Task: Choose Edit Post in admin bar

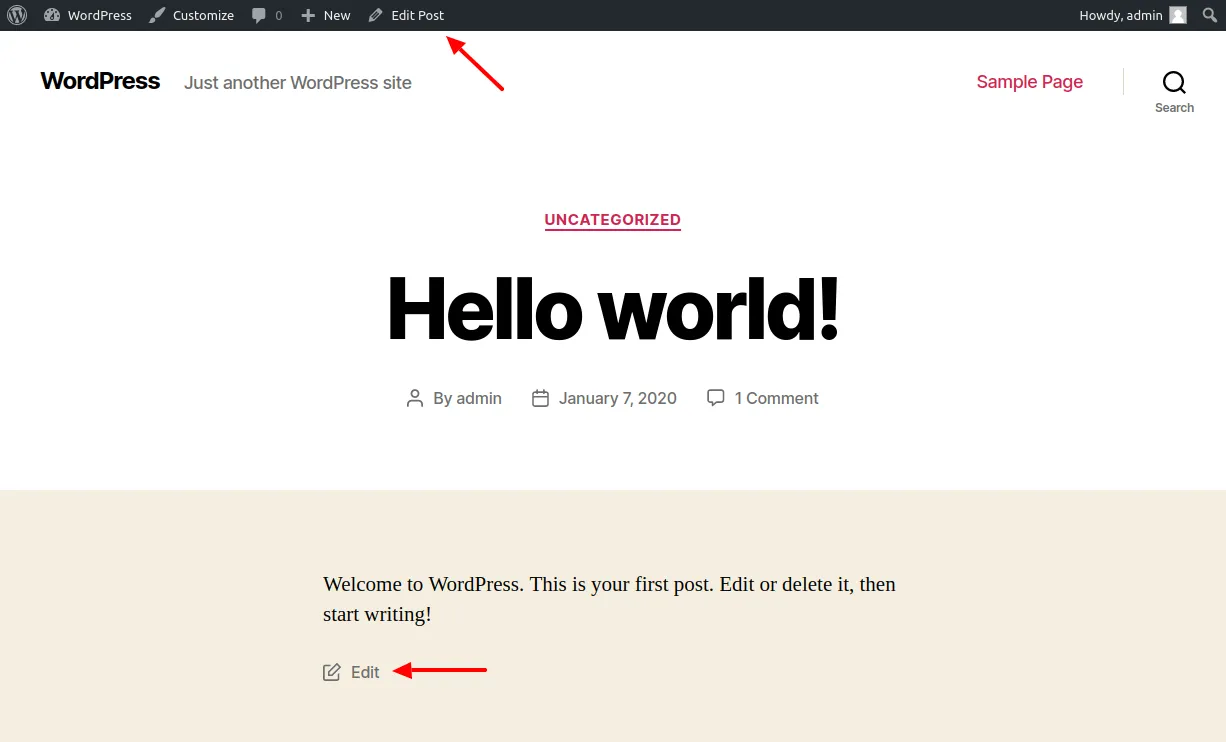Action: (x=418, y=15)
